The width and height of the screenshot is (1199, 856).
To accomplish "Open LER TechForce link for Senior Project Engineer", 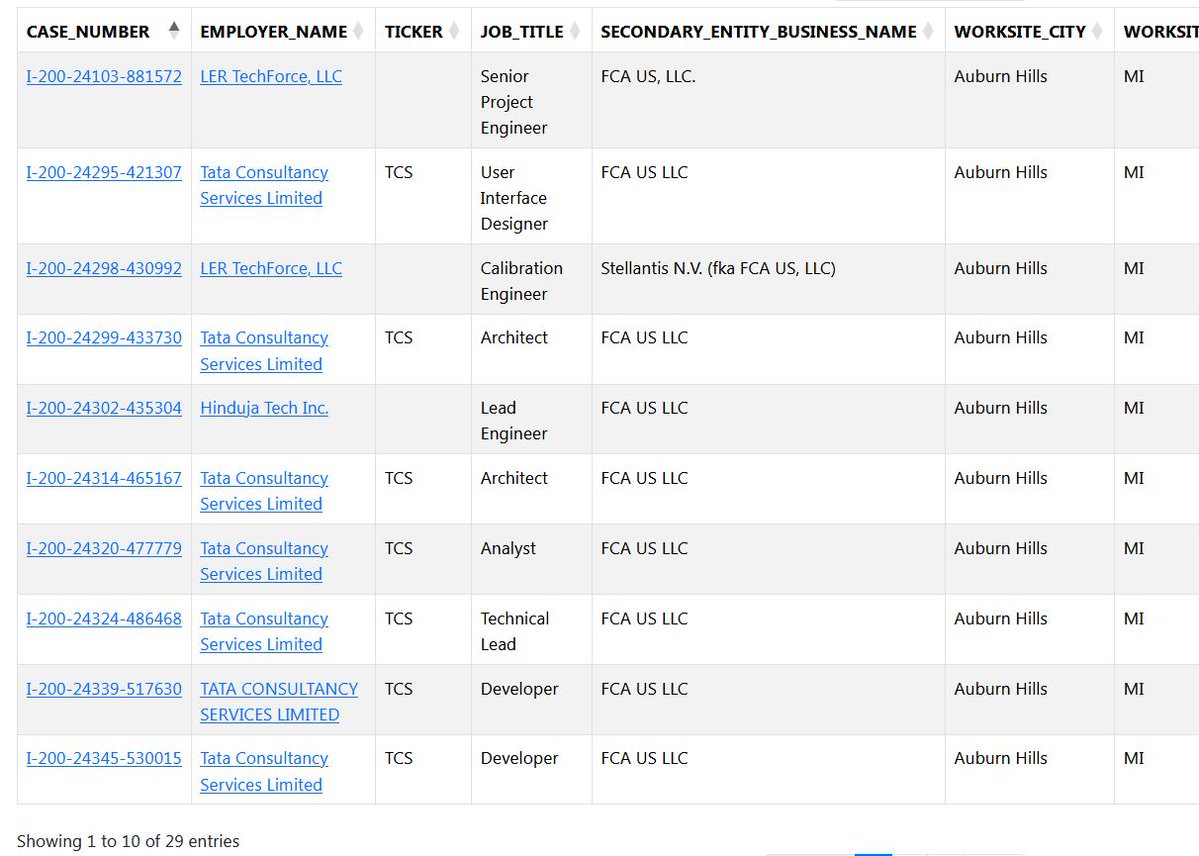I will (271, 76).
